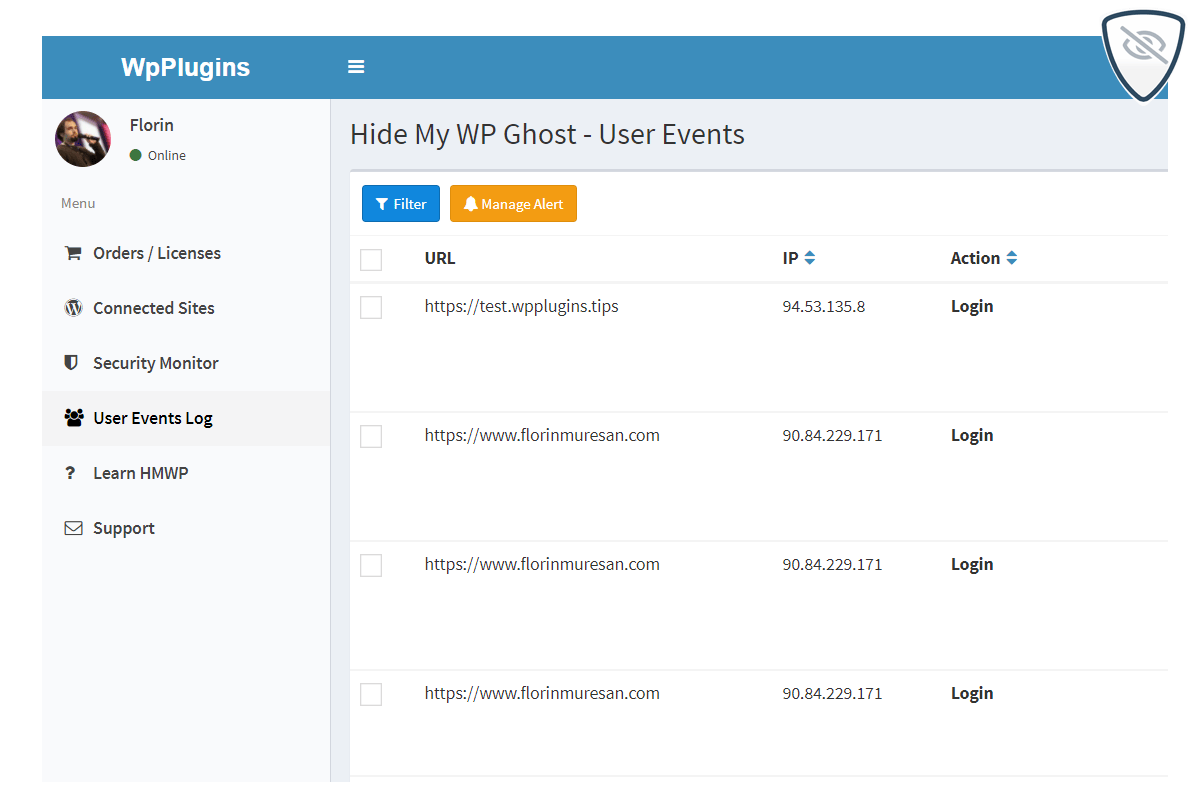Click the WordPress icon beside Connected Sites
The height and width of the screenshot is (800, 1200).
click(x=73, y=308)
